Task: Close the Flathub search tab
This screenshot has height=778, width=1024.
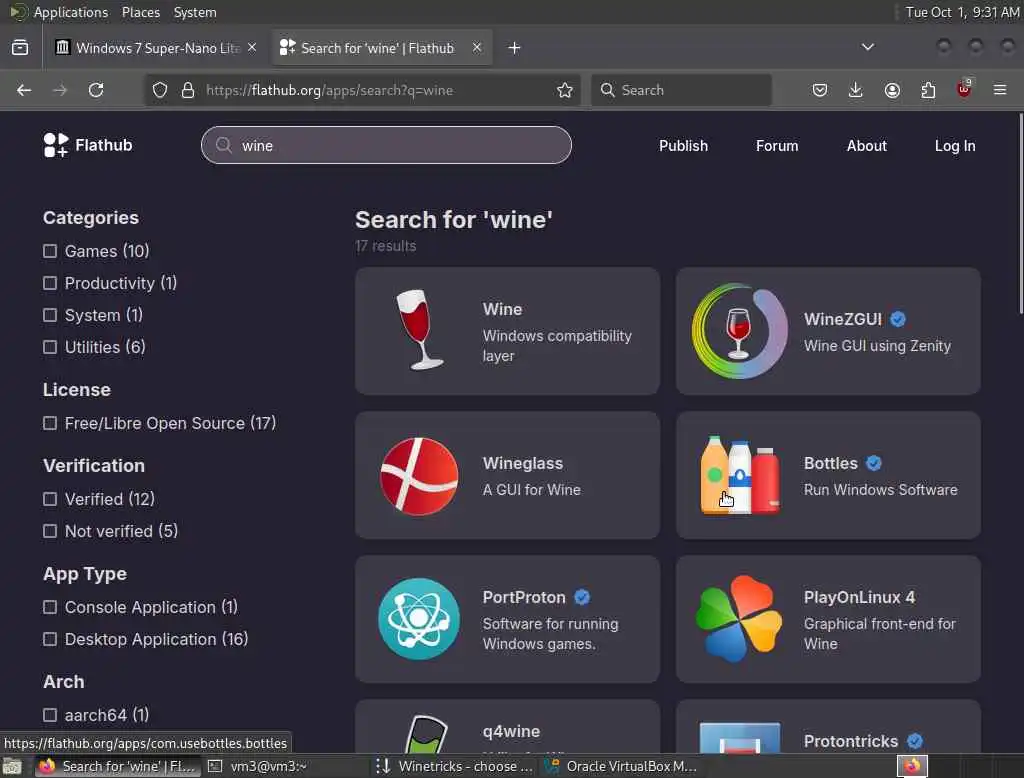Action: coord(477,47)
